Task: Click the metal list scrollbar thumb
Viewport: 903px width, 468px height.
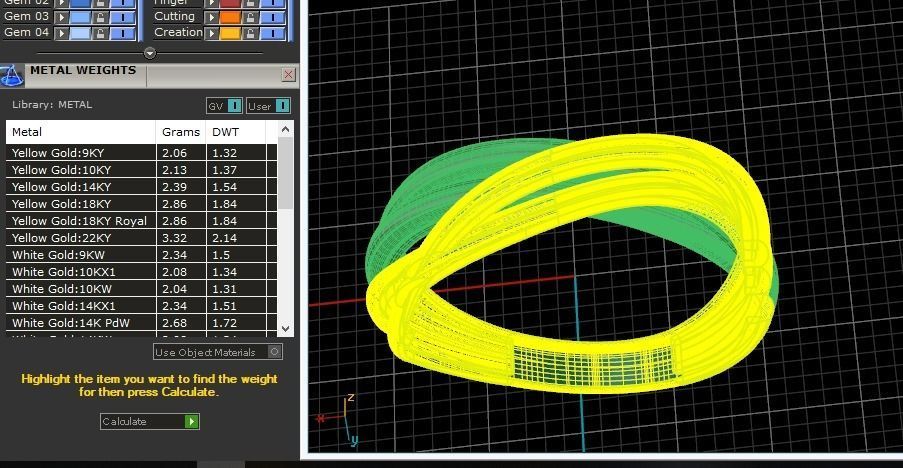Action: [x=286, y=173]
